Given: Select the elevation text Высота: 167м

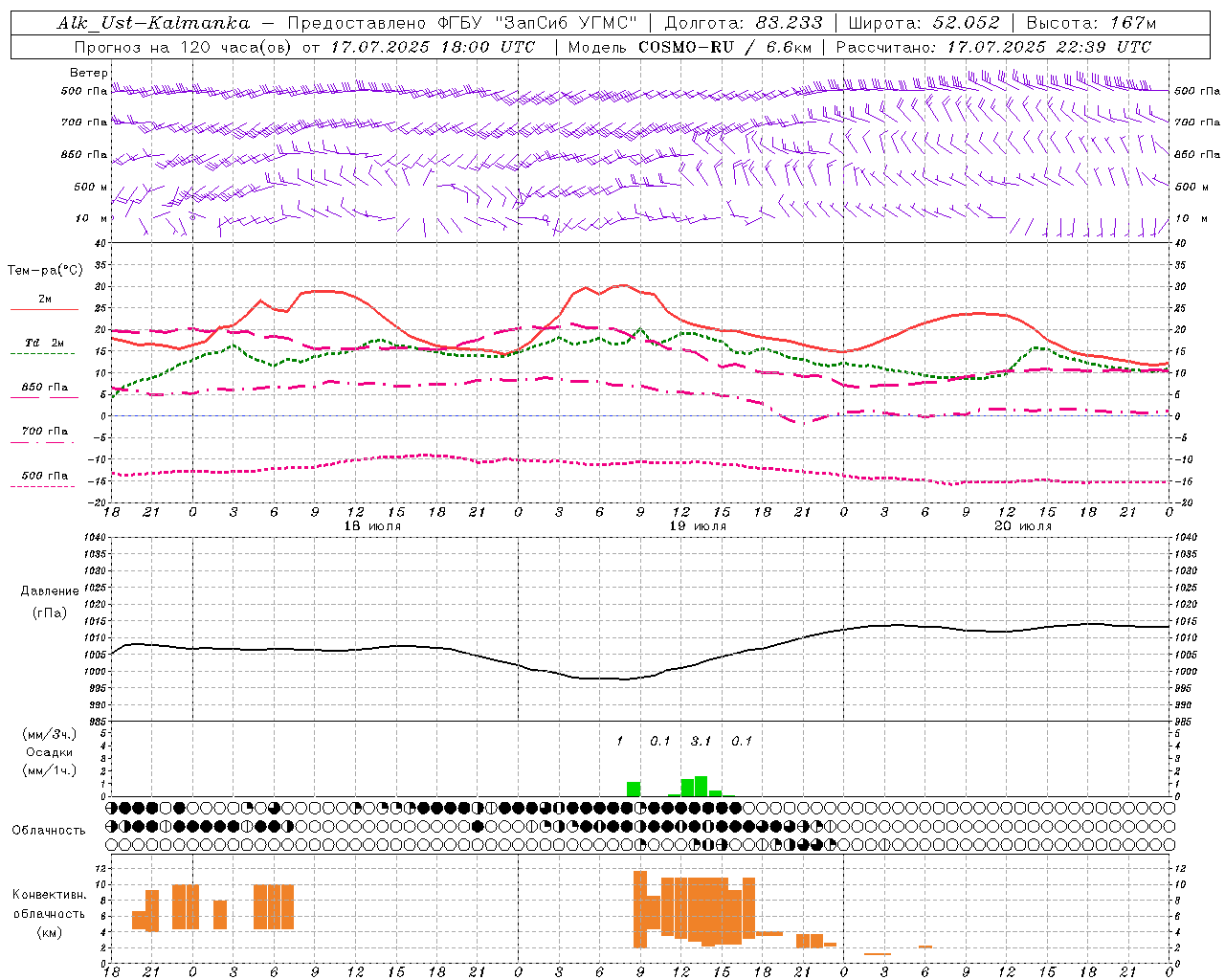Looking at the screenshot, I should pos(1091,23).
